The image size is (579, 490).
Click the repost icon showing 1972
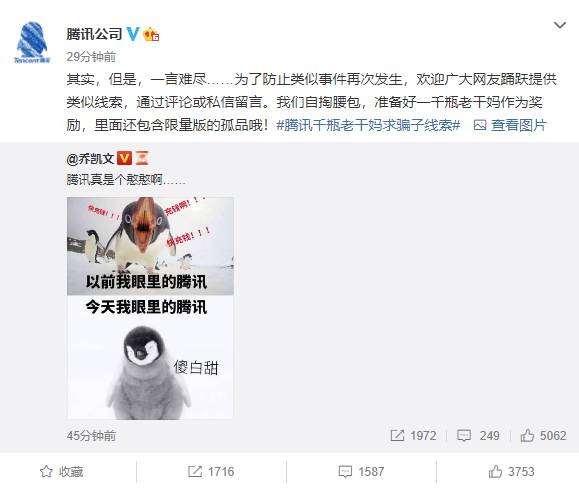tap(397, 436)
